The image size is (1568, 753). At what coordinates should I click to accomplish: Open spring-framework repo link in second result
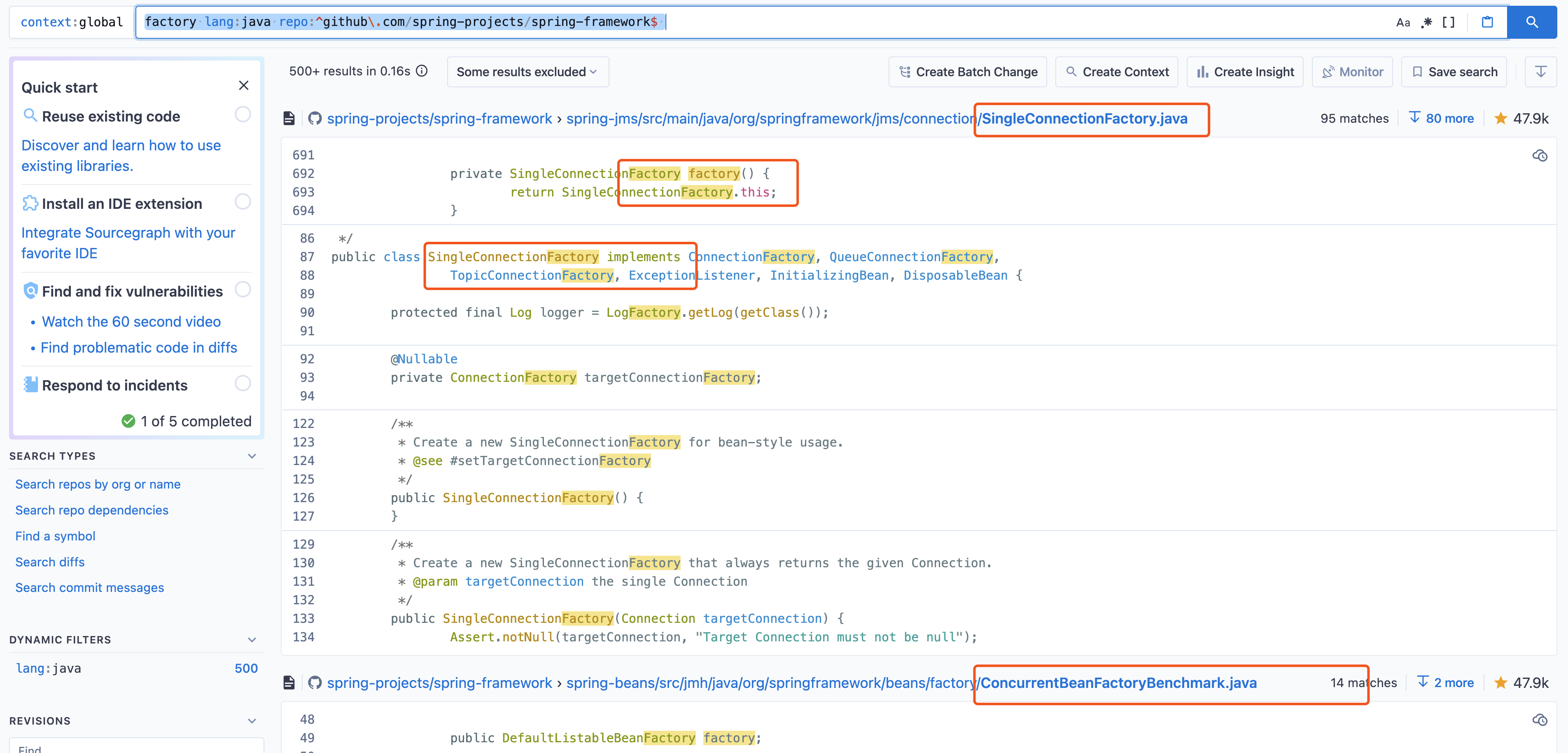439,683
